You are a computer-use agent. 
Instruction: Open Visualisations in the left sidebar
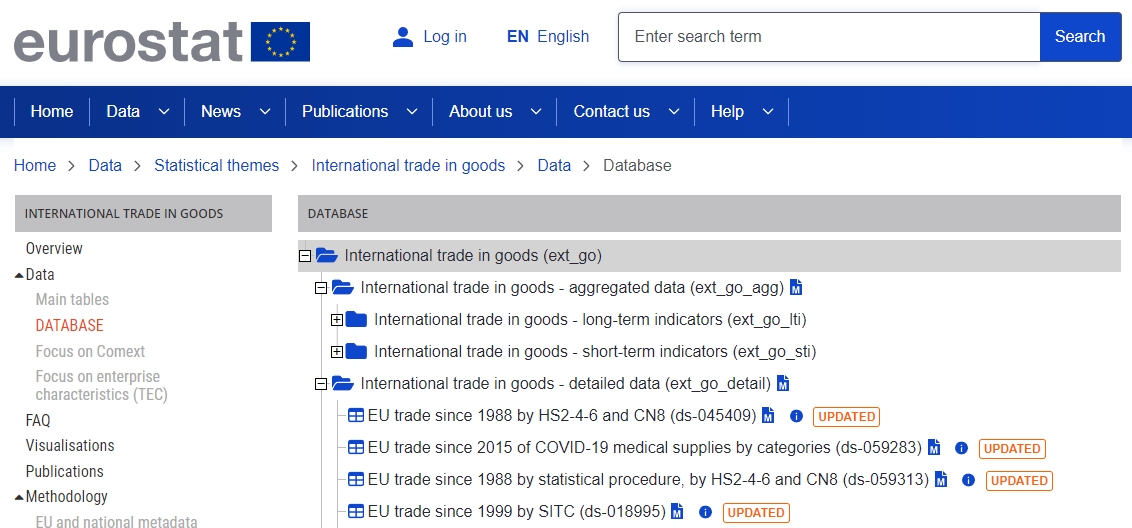coord(70,446)
